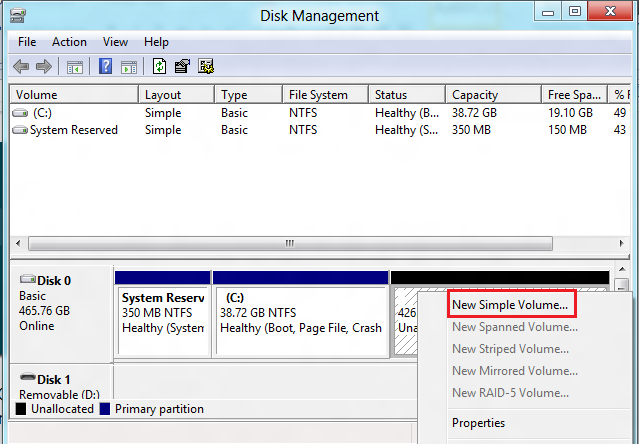Click the System Reserved drive icon
Image resolution: width=639 pixels, height=444 pixels.
click(20, 130)
